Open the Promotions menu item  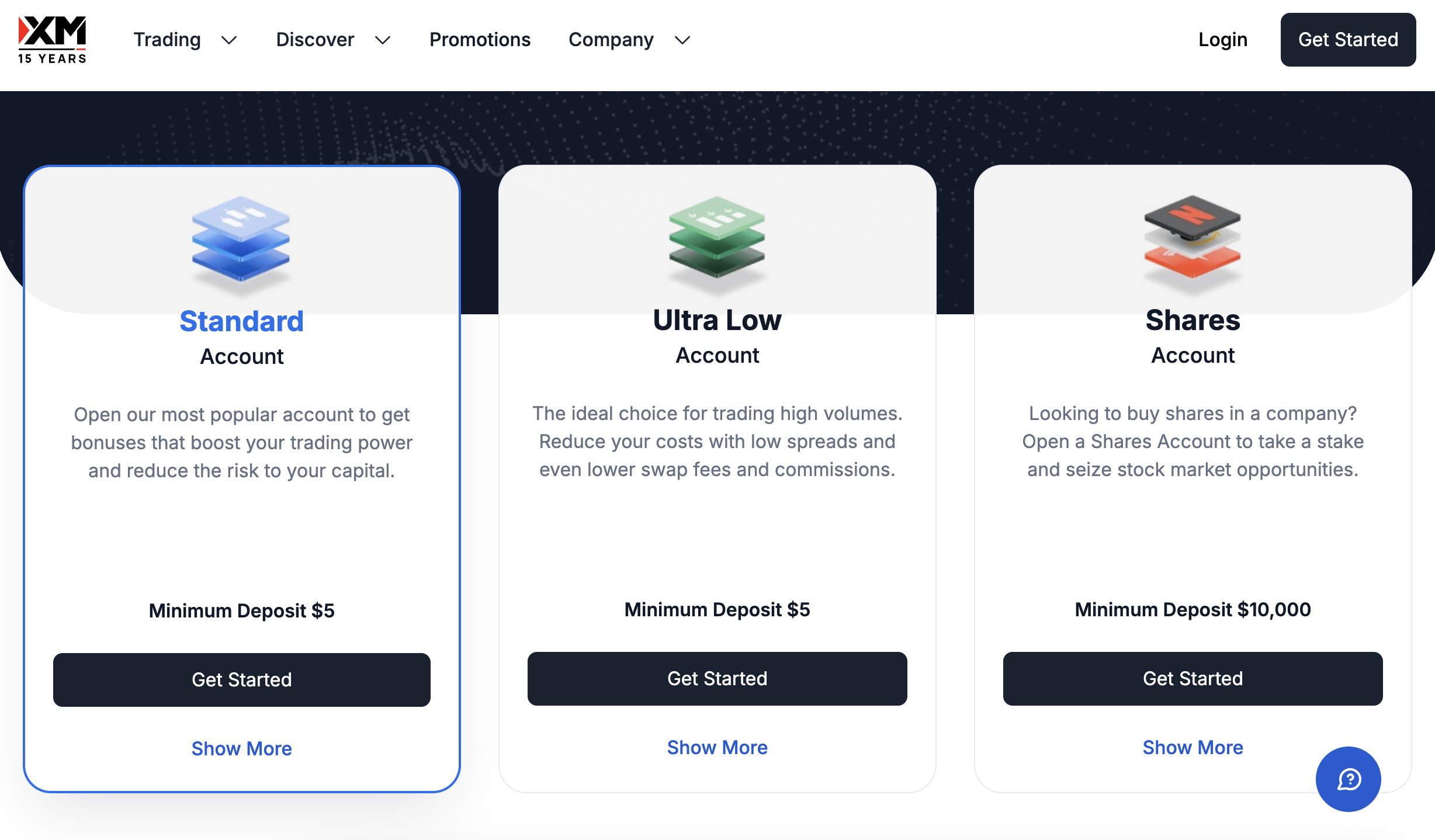tap(480, 40)
